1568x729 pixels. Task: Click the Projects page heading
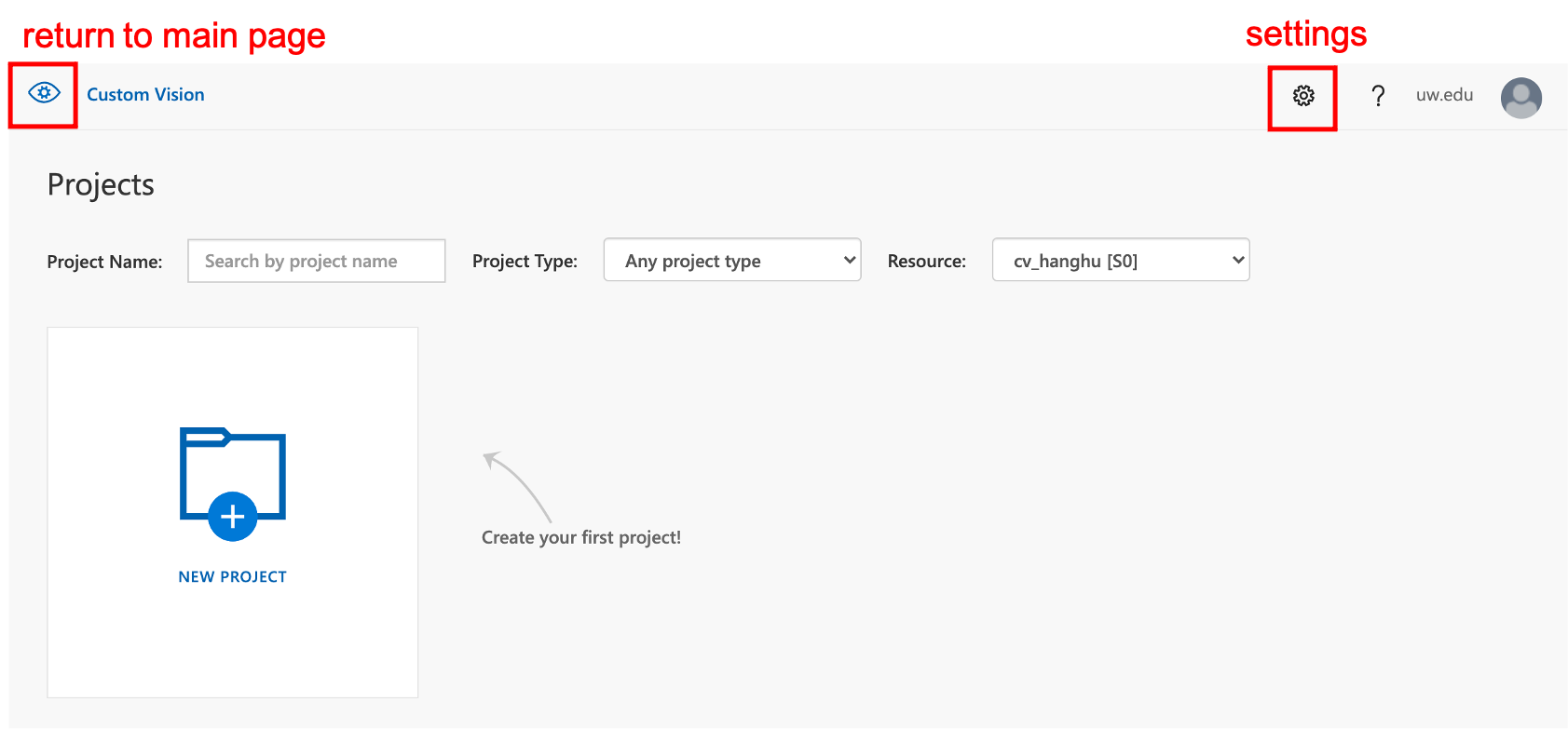[101, 185]
